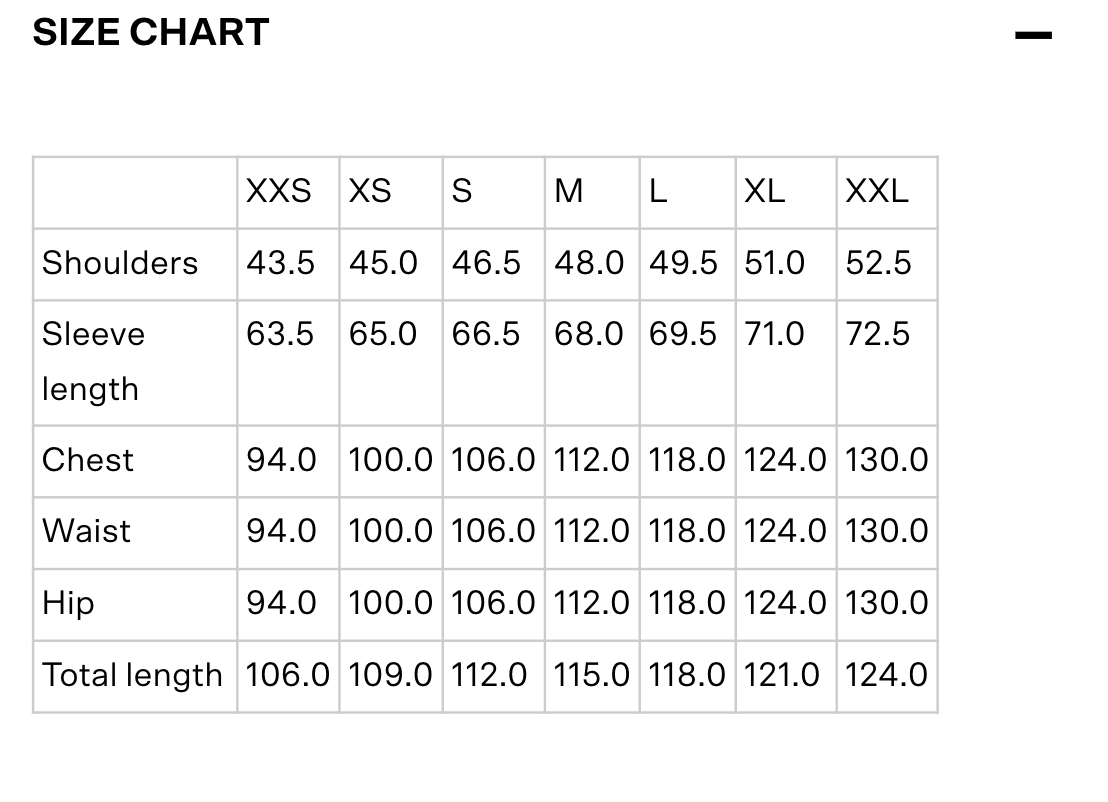This screenshot has width=1108, height=802.
Task: Click the 52.5 Shoulders value for XXL
Action: coord(878,263)
